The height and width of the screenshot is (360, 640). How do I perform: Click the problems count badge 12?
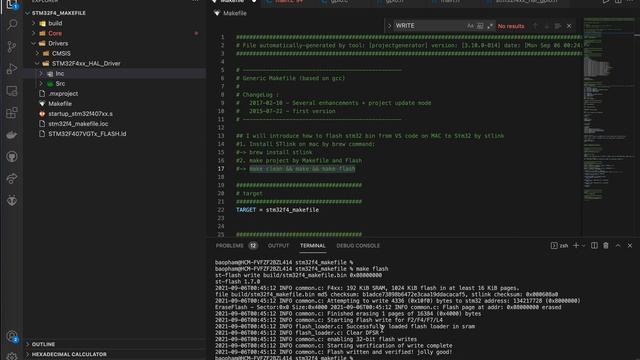(253, 245)
